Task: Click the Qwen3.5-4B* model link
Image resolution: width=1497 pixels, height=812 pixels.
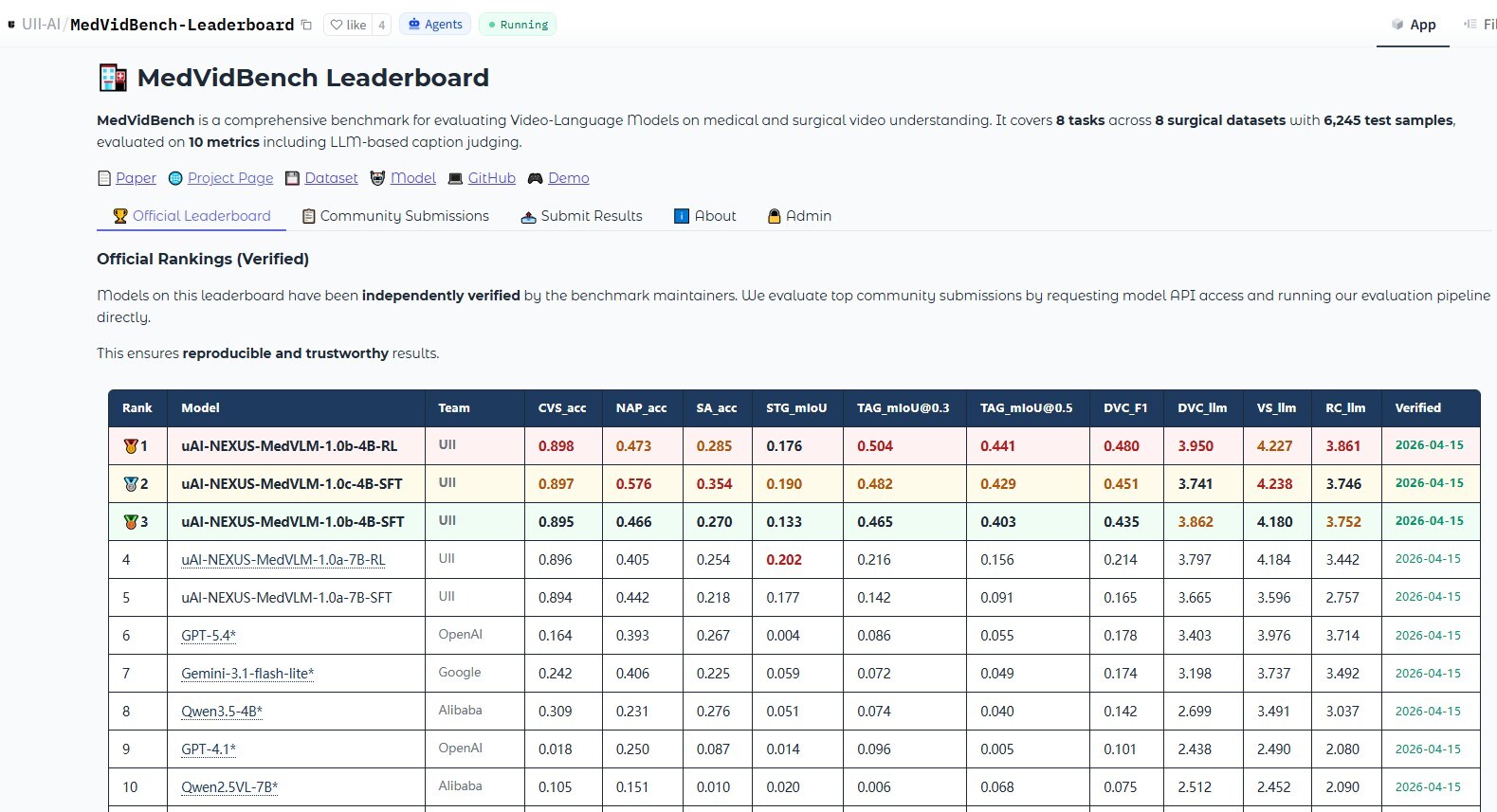Action: pos(222,712)
